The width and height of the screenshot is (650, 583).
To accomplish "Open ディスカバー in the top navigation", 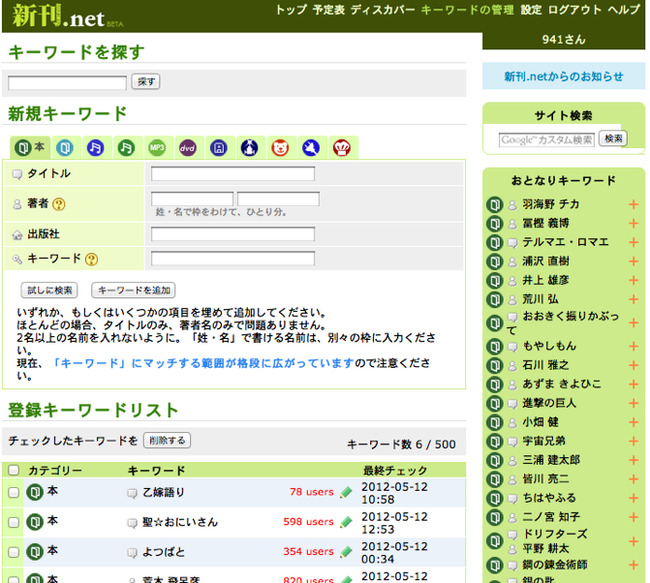I will 383,10.
